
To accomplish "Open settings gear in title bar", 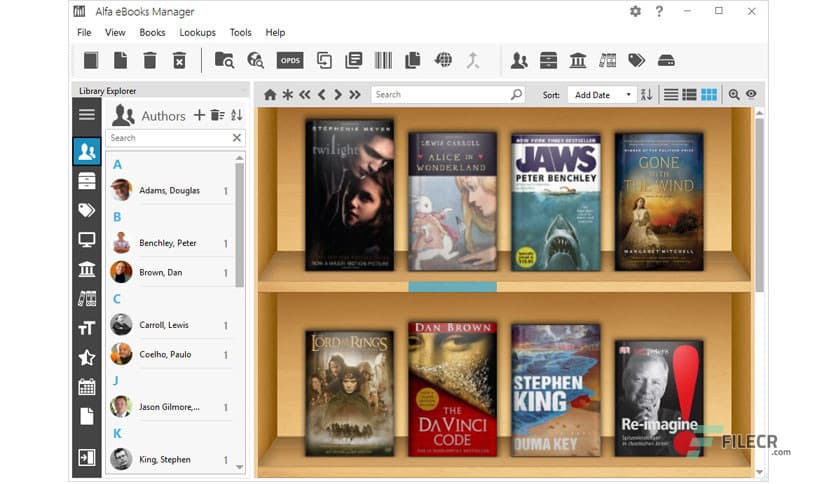I will pos(635,11).
